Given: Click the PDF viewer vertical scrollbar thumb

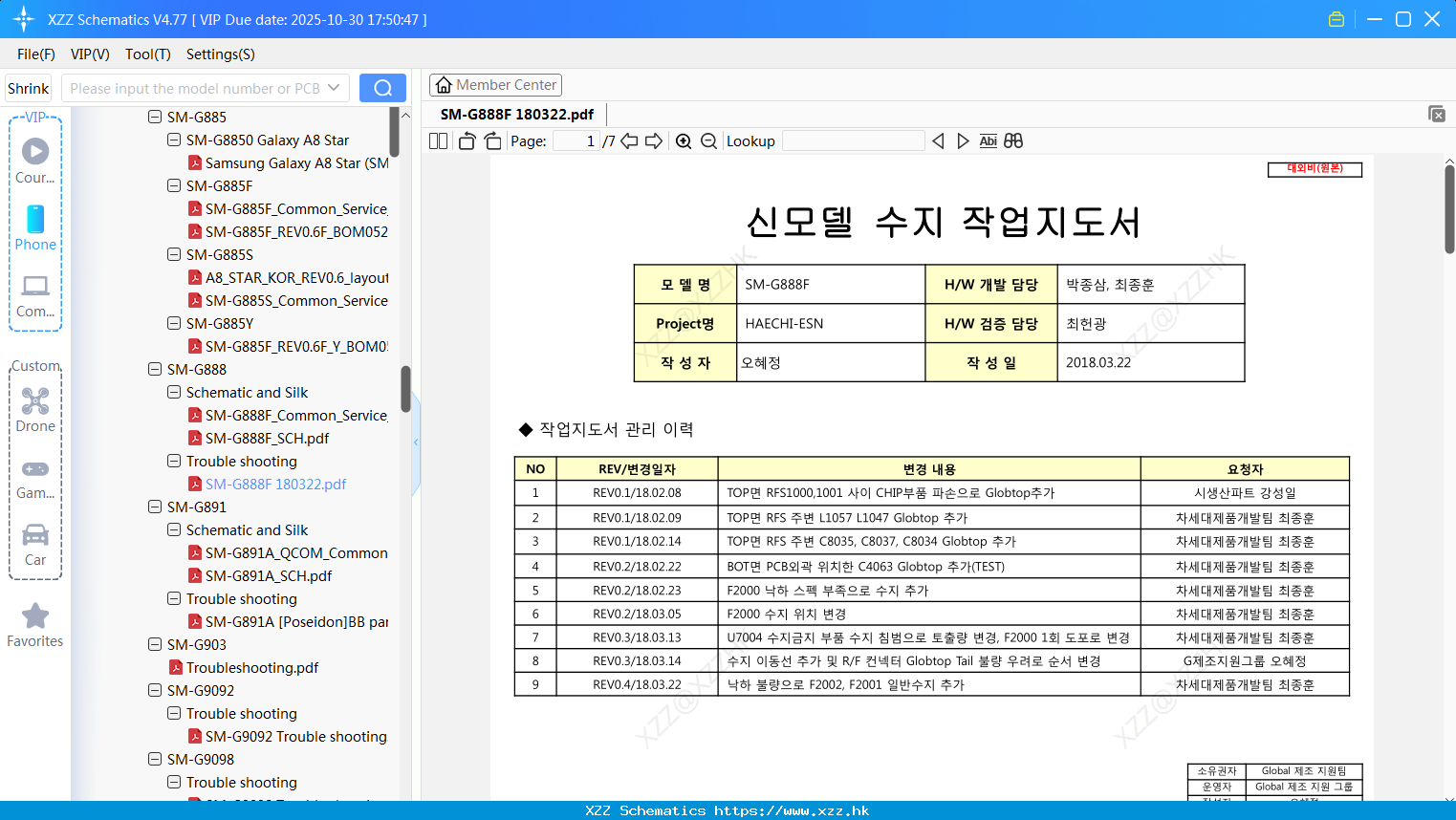Looking at the screenshot, I should point(1449,208).
